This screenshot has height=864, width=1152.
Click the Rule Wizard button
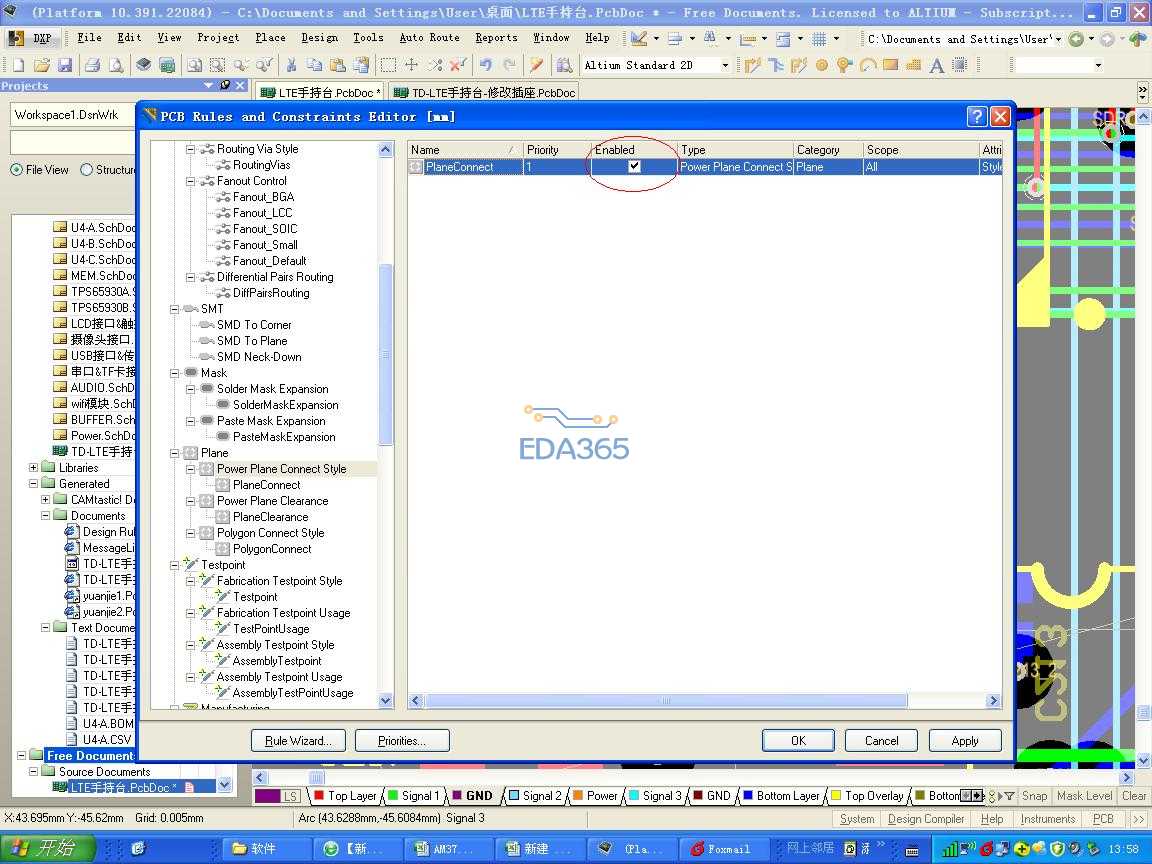[x=298, y=741]
